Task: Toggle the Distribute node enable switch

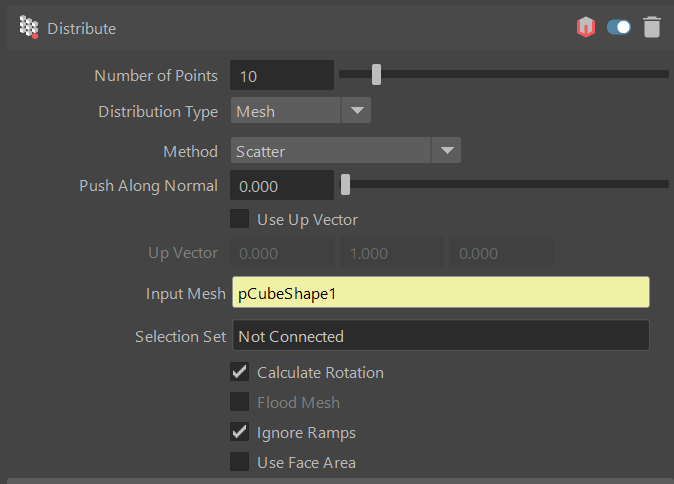Action: click(x=619, y=28)
